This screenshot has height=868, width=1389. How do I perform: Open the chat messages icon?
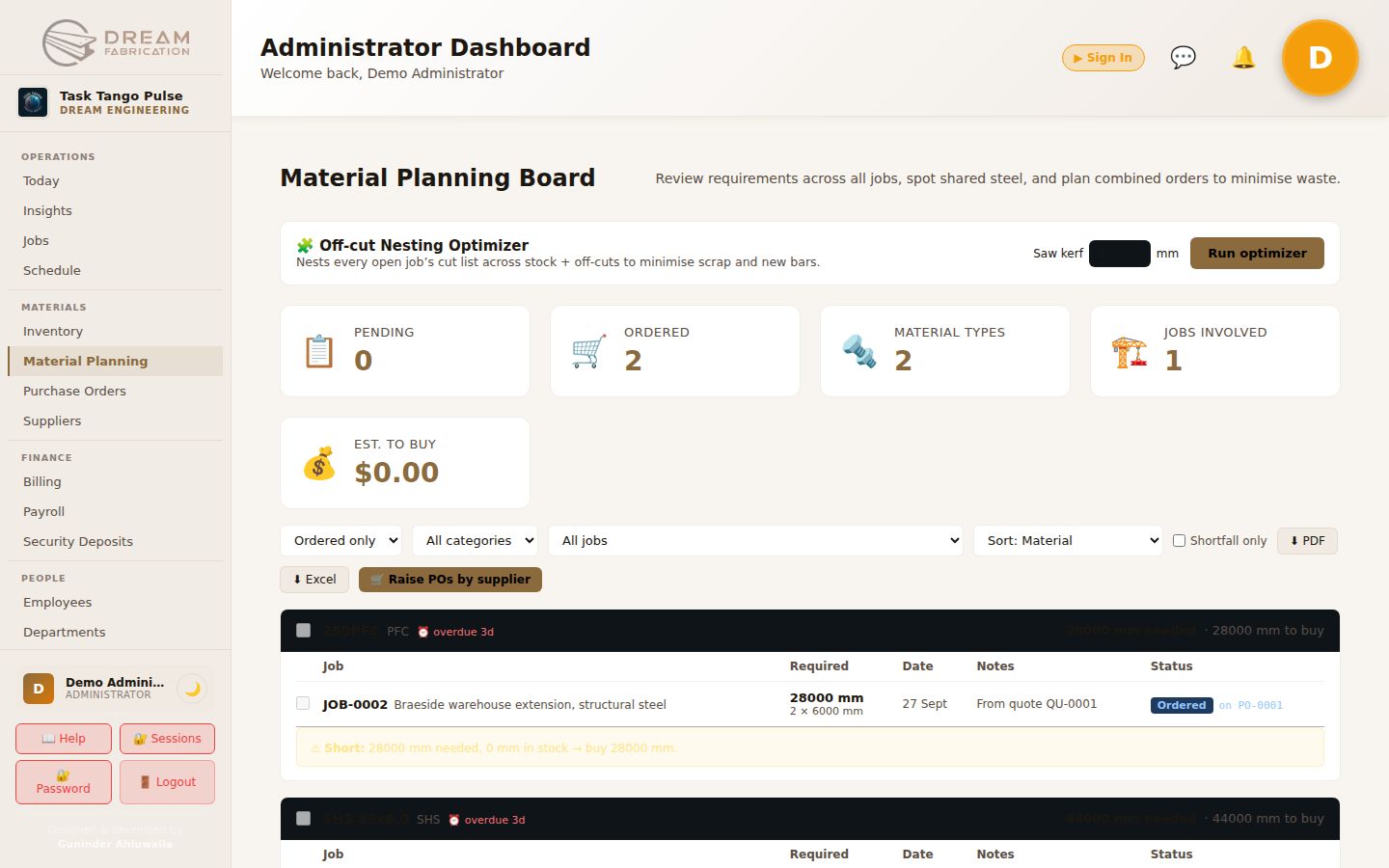coord(1183,58)
